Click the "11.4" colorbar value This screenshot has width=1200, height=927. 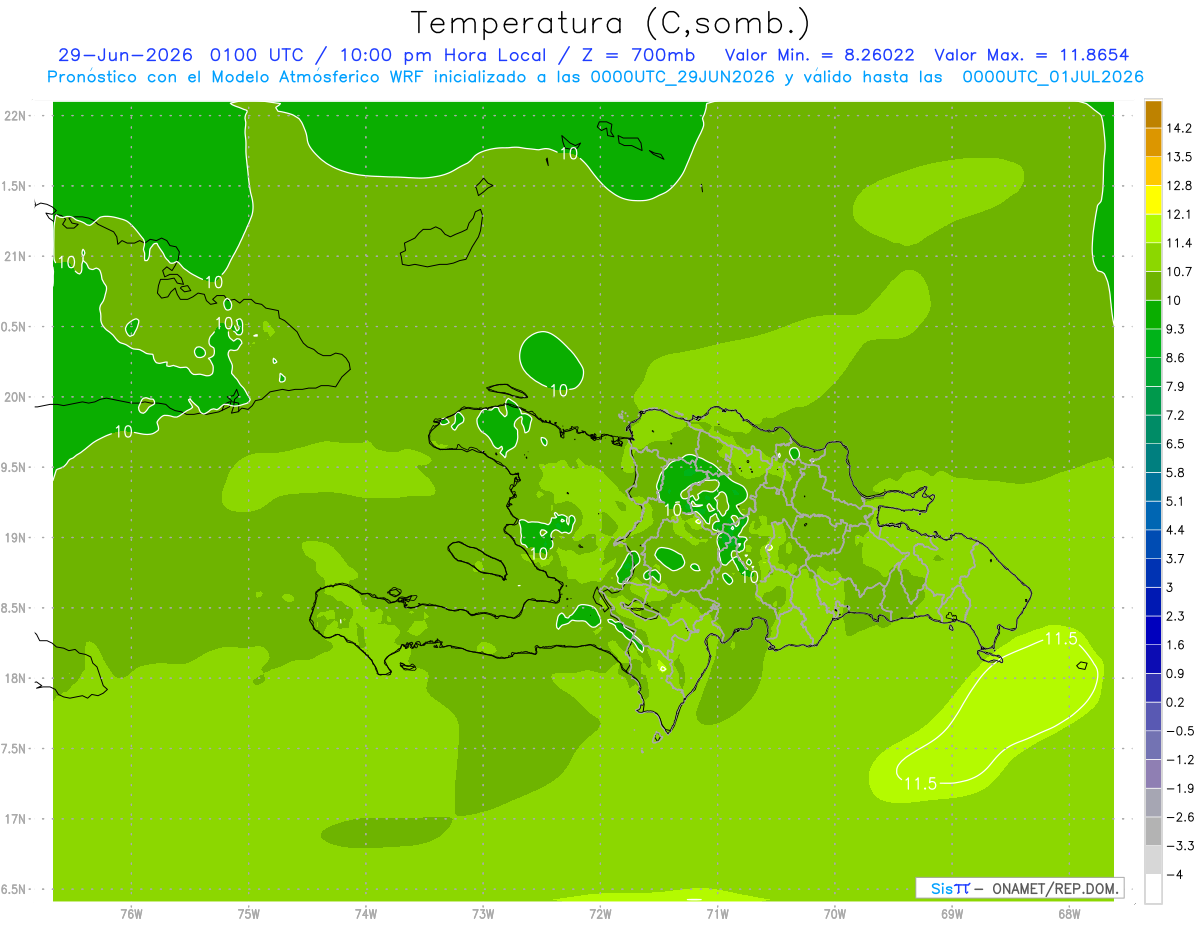(1179, 243)
